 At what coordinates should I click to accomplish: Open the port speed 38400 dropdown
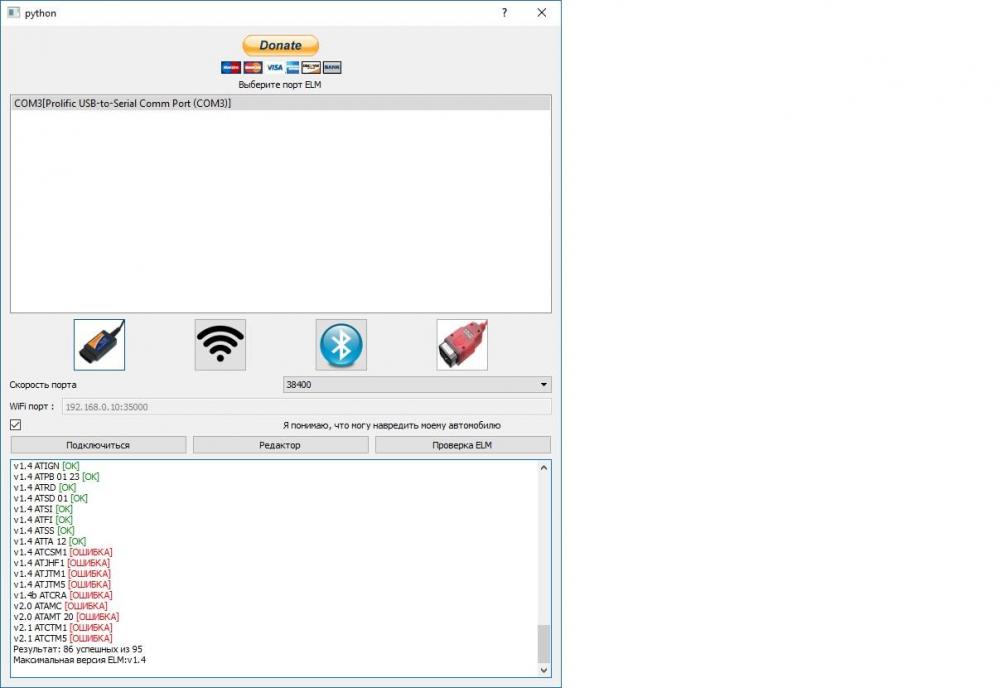[x=417, y=384]
